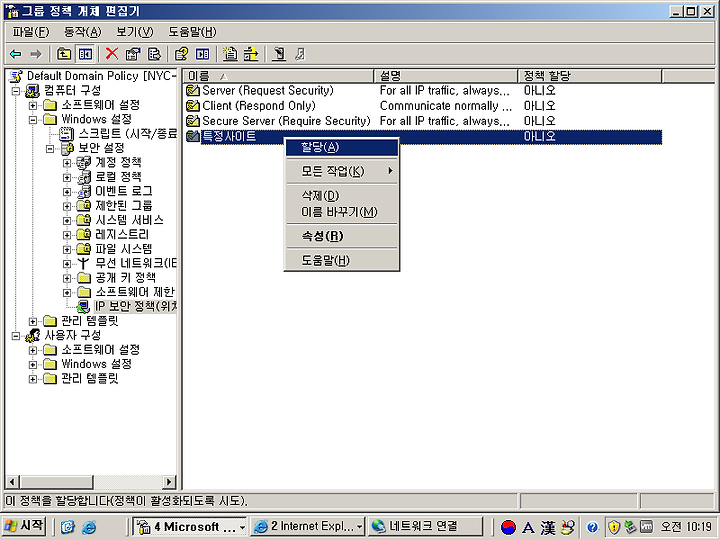Choose 속성(R) in the context menu
The width and height of the screenshot is (720, 540).
[x=342, y=236]
